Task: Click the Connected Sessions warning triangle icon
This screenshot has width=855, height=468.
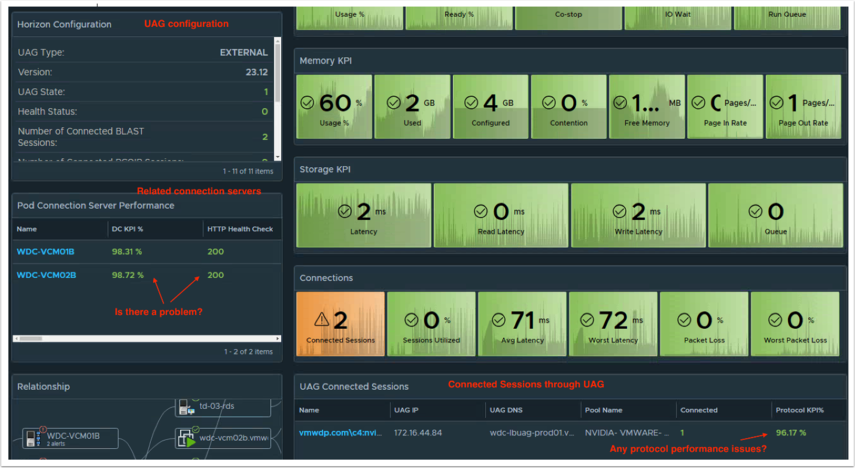Action: tap(323, 321)
